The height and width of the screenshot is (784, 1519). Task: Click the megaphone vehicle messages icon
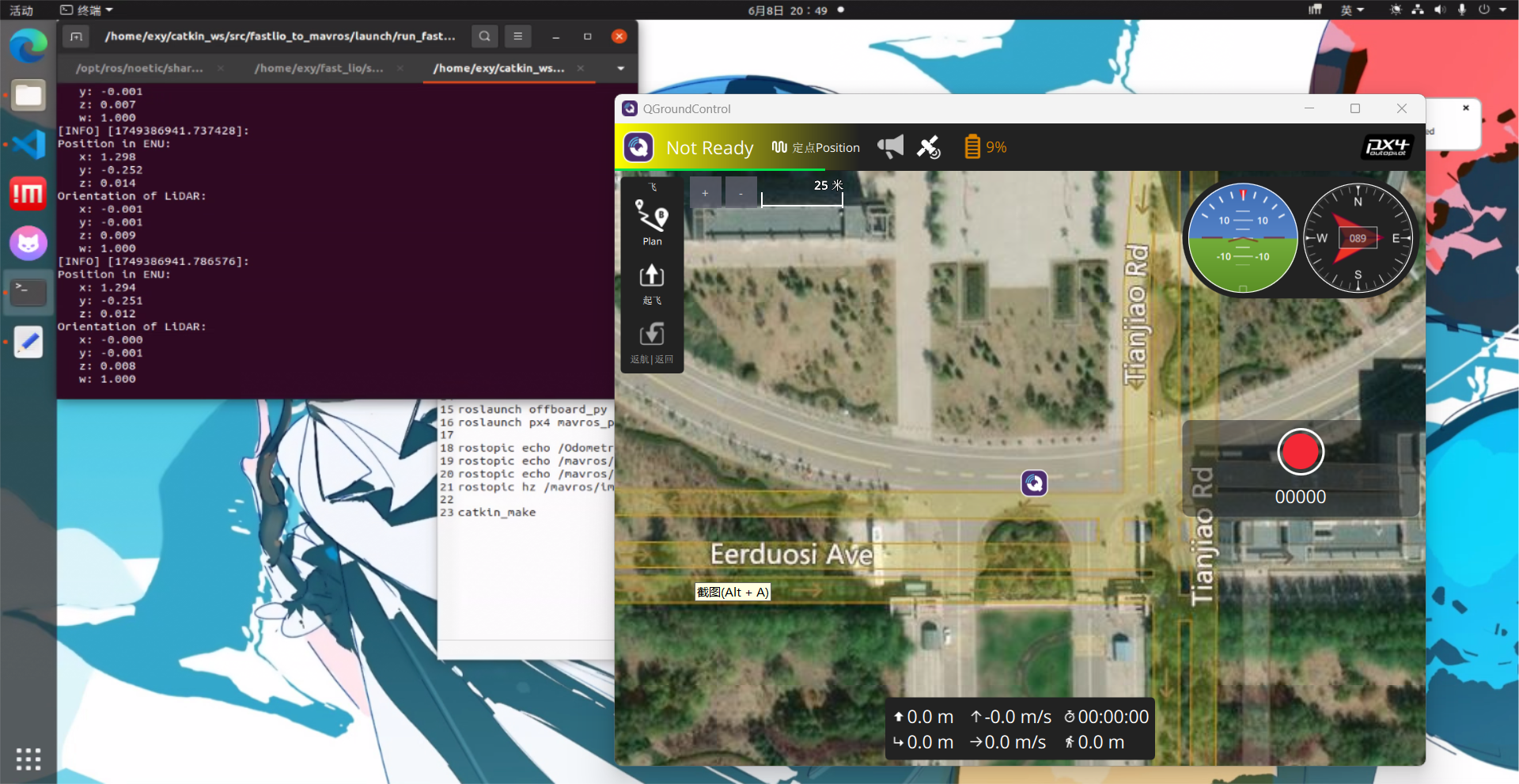pos(890,146)
